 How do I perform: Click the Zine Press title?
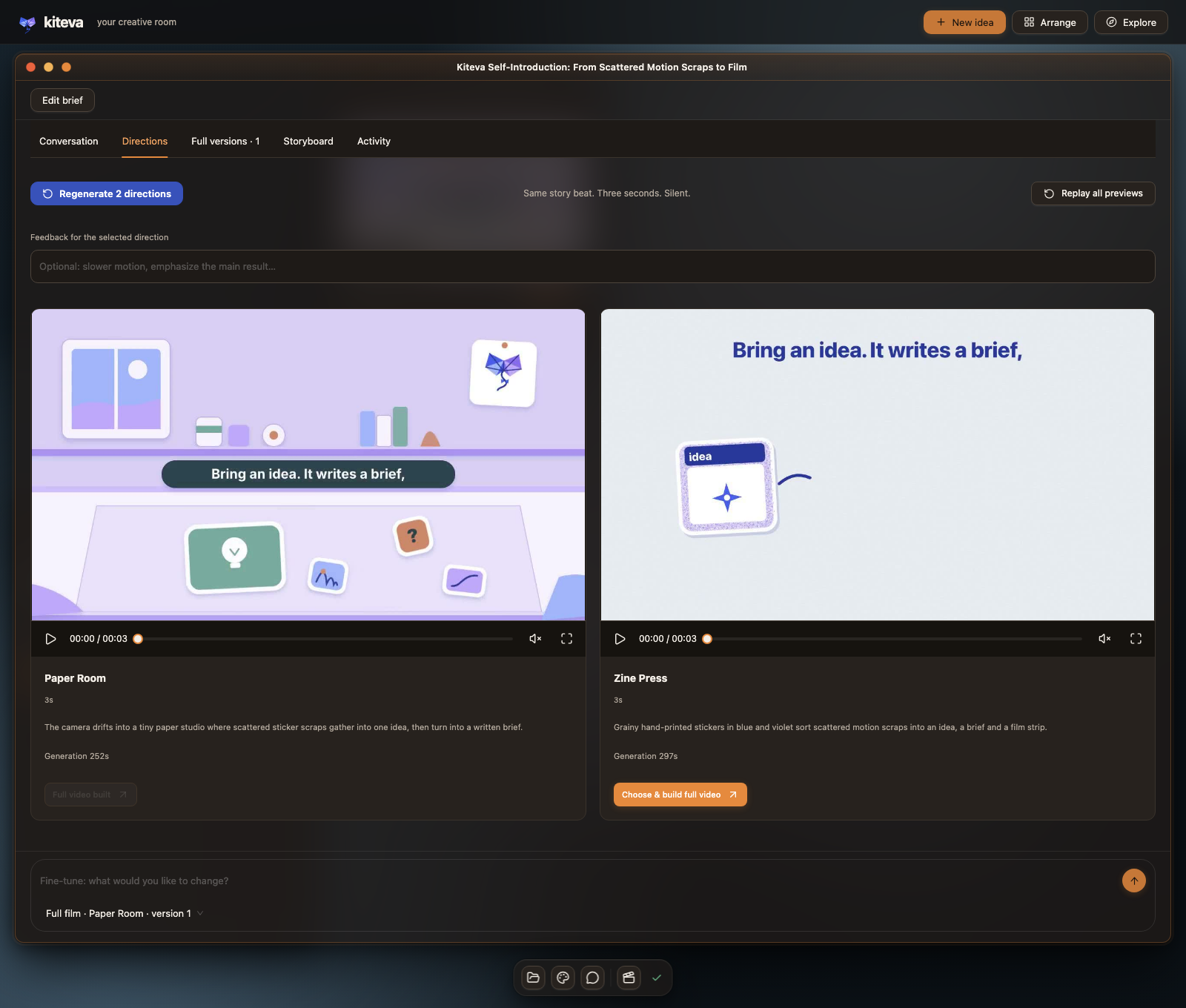click(x=640, y=678)
